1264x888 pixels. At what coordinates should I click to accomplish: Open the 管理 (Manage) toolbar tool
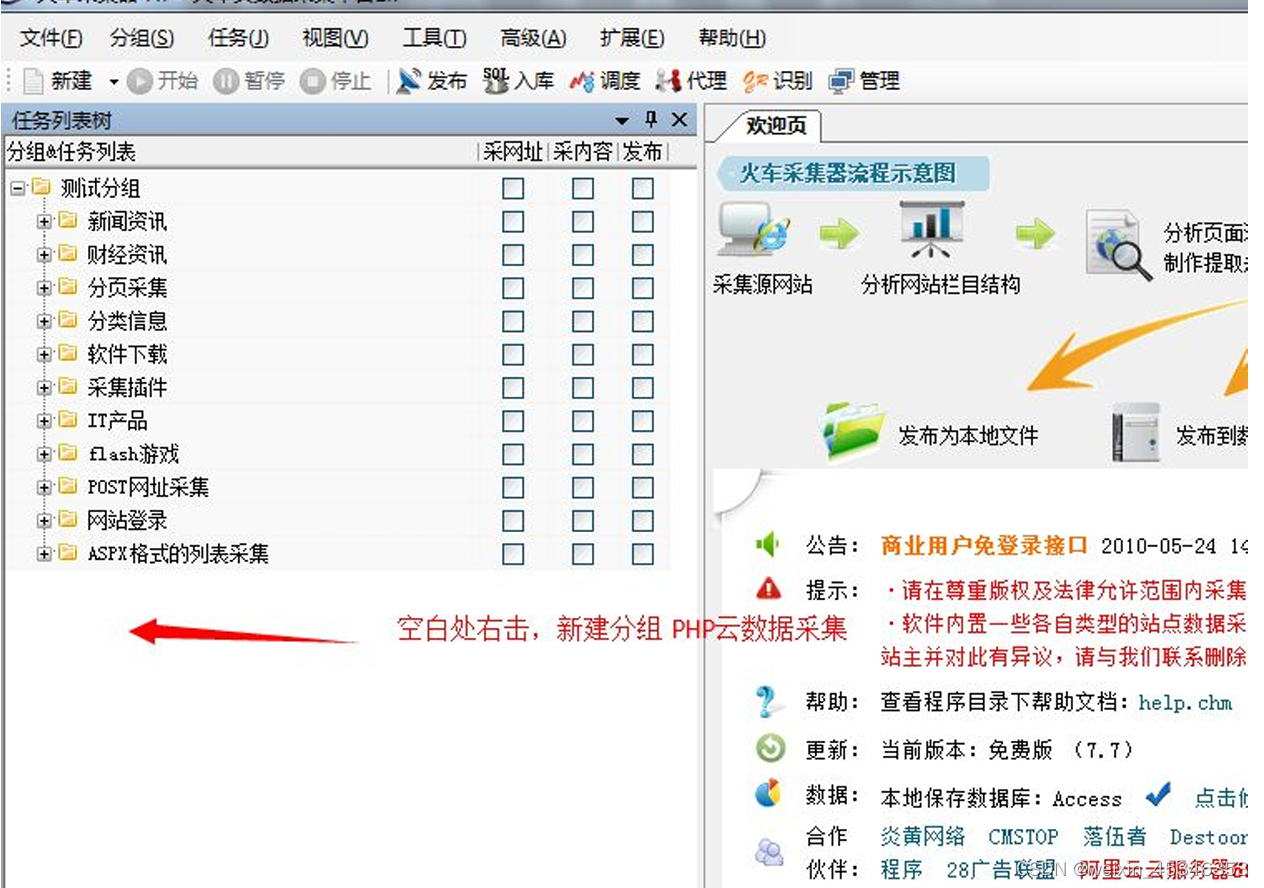click(x=865, y=81)
